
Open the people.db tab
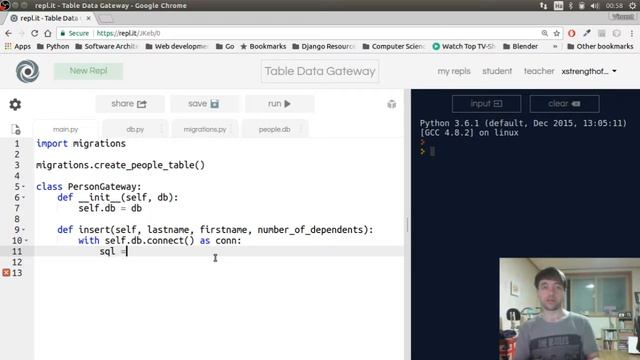pos(274,129)
